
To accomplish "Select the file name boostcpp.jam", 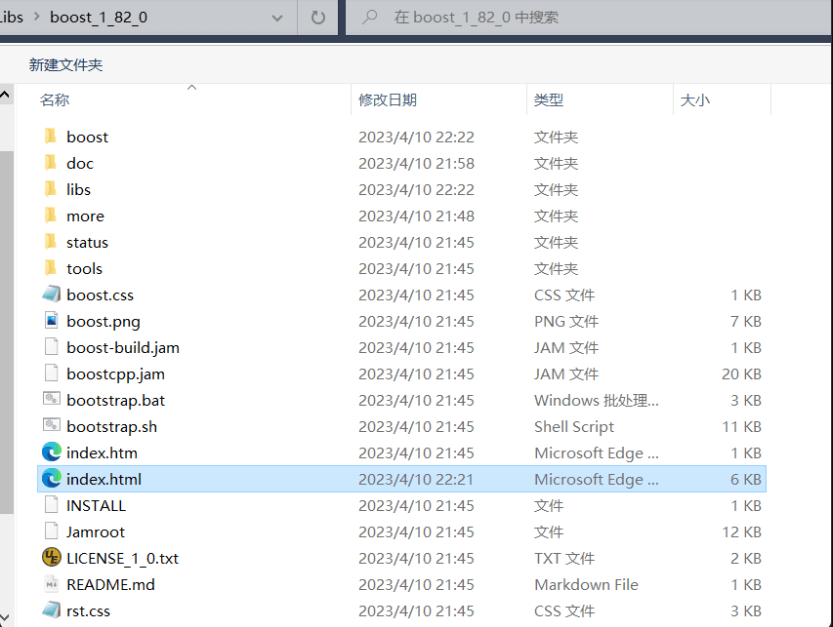I will [x=115, y=374].
